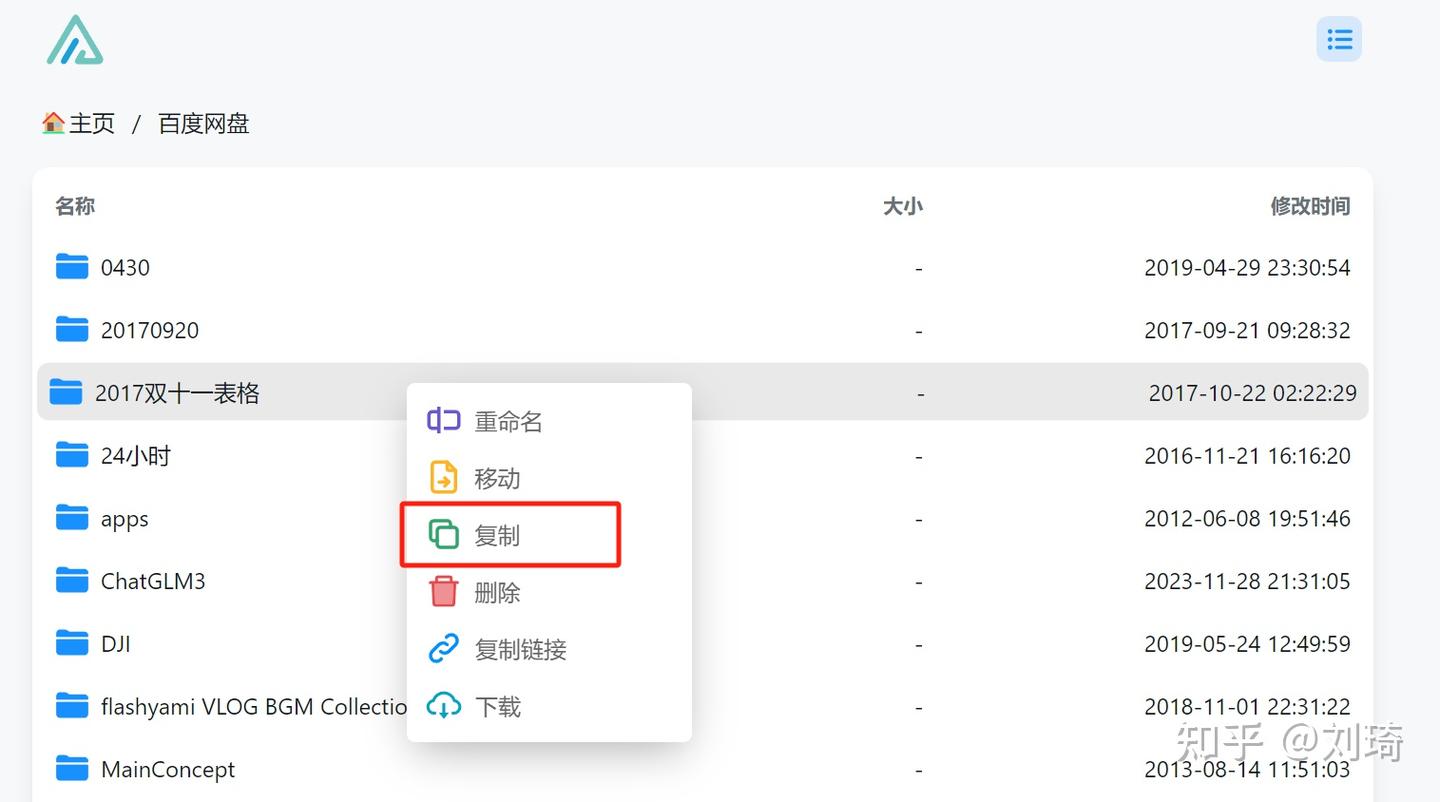Open the DJI folder
Screen dimensions: 1440x802
click(116, 643)
